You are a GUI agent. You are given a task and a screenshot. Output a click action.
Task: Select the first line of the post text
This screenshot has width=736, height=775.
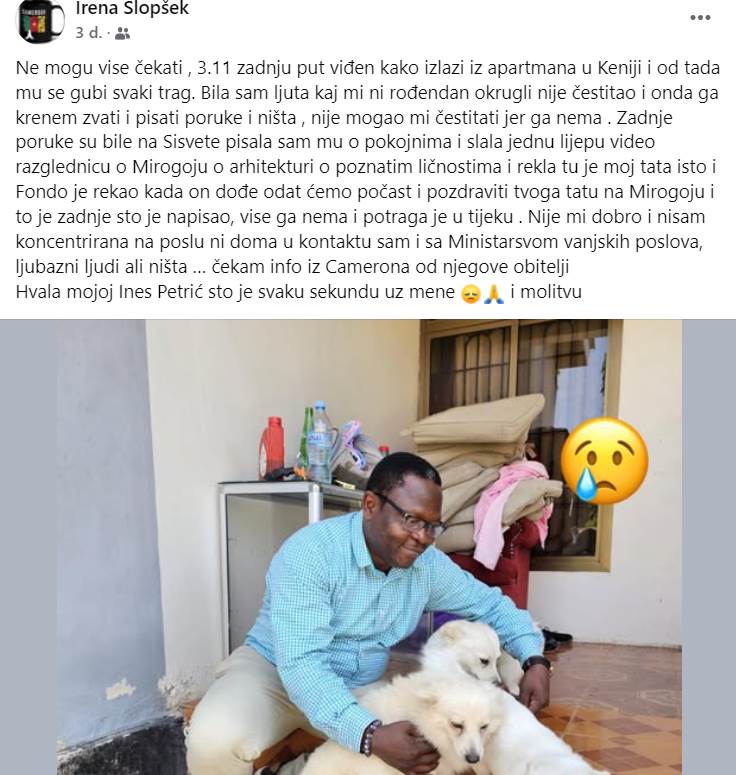[x=368, y=68]
